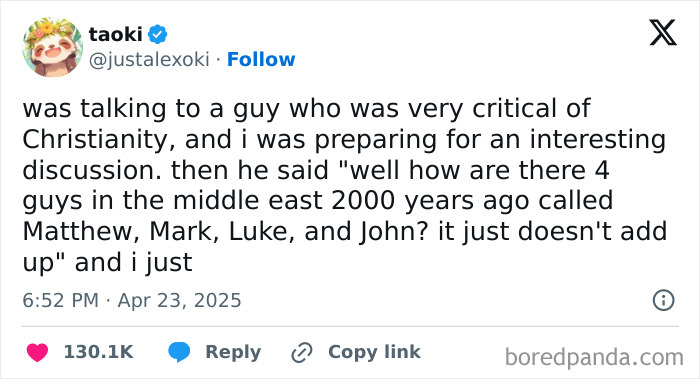
Task: Click the blue verified badge next to taoki
Action: 157,34
